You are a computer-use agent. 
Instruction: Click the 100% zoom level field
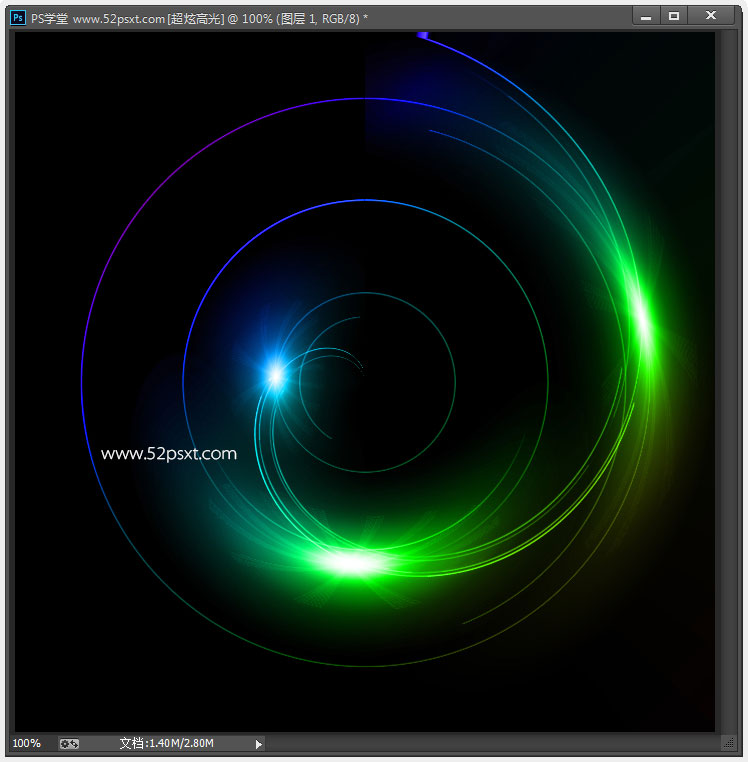click(x=27, y=743)
